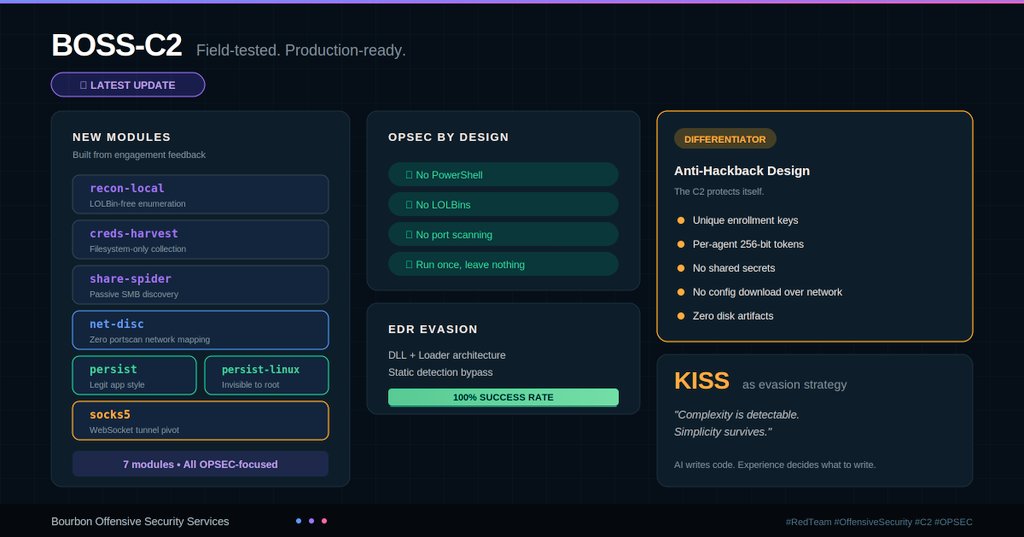Screen dimensions: 1024x537
Task: Select the recon-local module card
Action: pyautogui.click(x=200, y=194)
